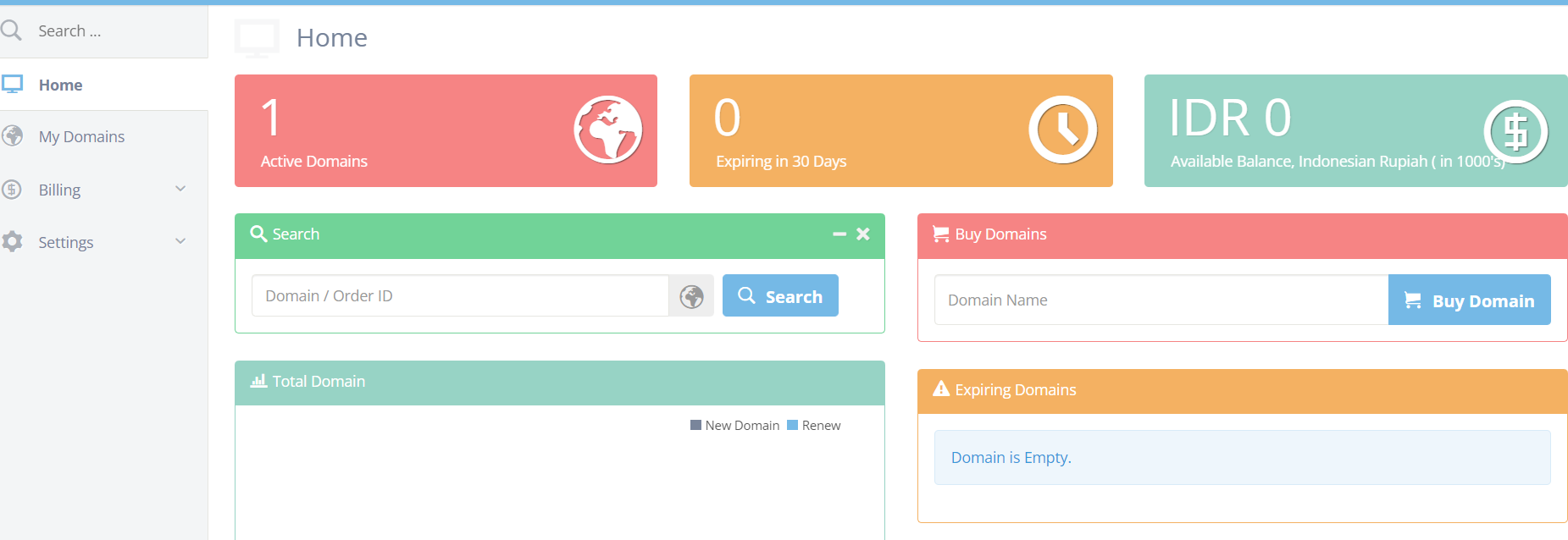Focus the Domain / Order ID input field
This screenshot has width=1568, height=540.
[460, 295]
